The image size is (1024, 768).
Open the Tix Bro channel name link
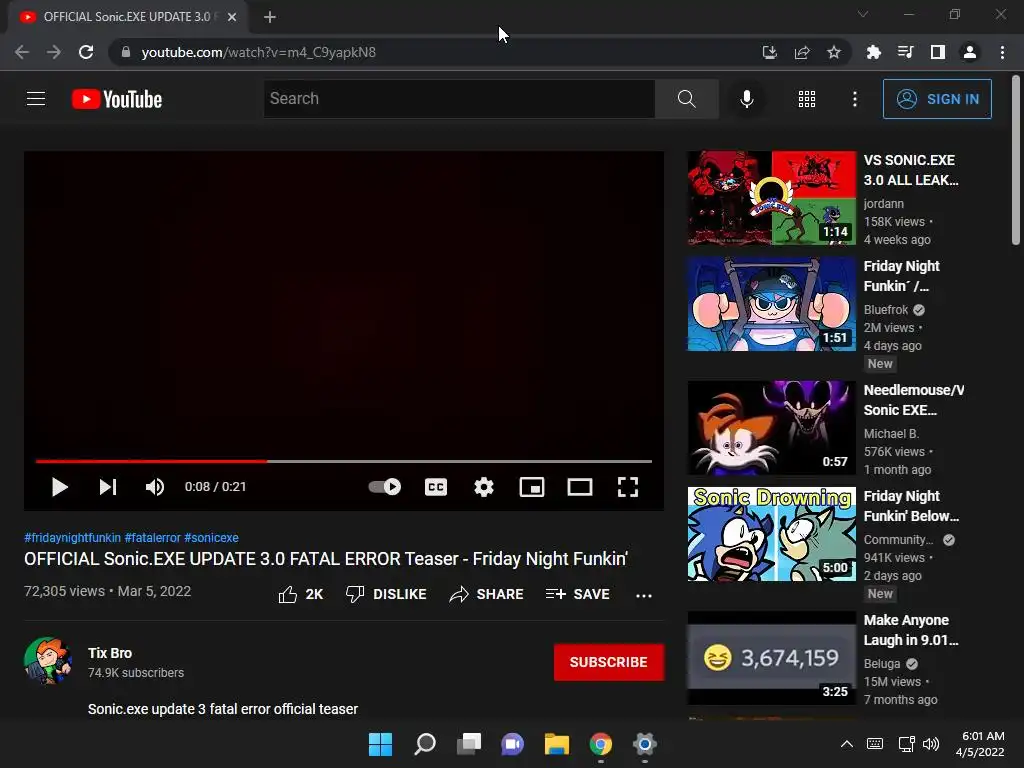(110, 653)
